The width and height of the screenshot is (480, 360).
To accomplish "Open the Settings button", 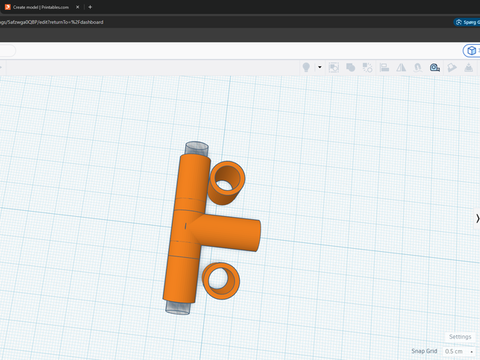I will 460,337.
